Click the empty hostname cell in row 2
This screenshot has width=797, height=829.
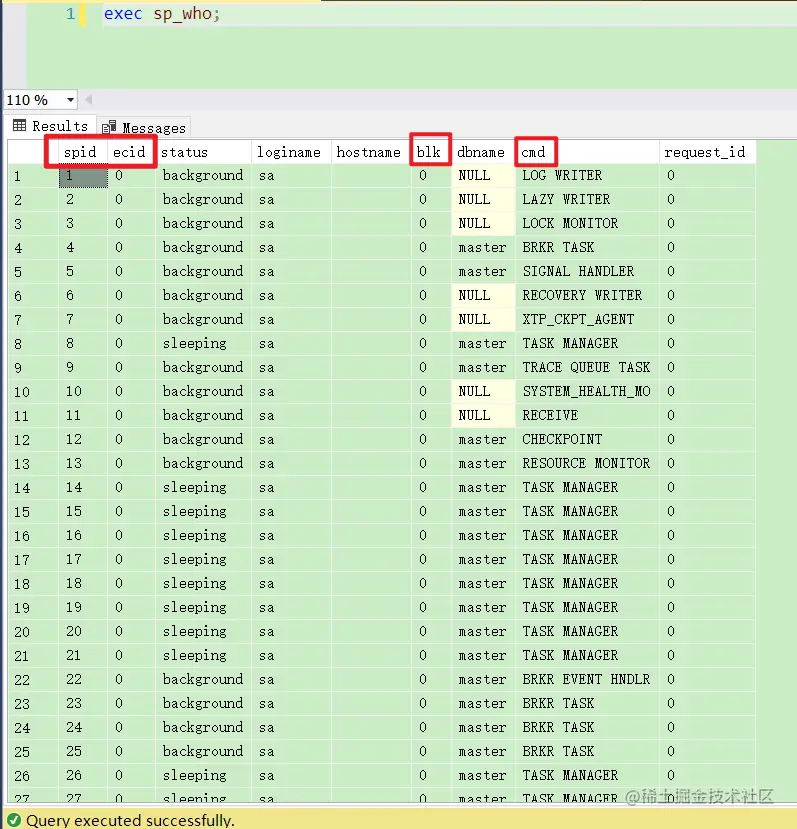point(371,199)
